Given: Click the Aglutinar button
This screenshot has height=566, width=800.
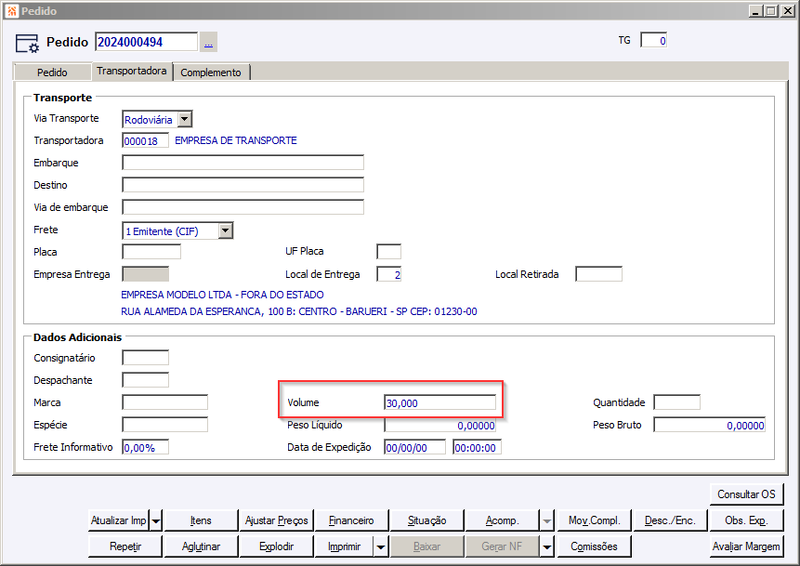Looking at the screenshot, I should tap(201, 547).
